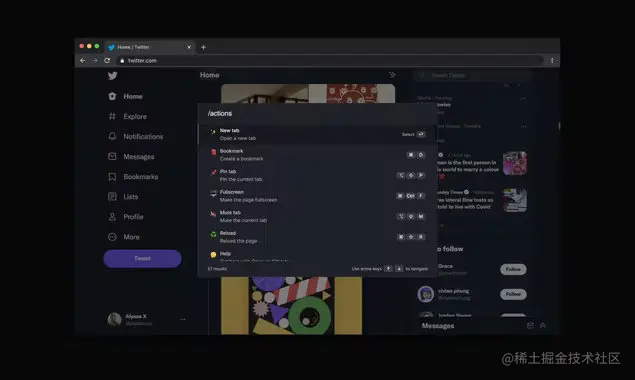Follow Grace in Who to follow
Viewport: 635px width, 380px height.
coord(513,269)
